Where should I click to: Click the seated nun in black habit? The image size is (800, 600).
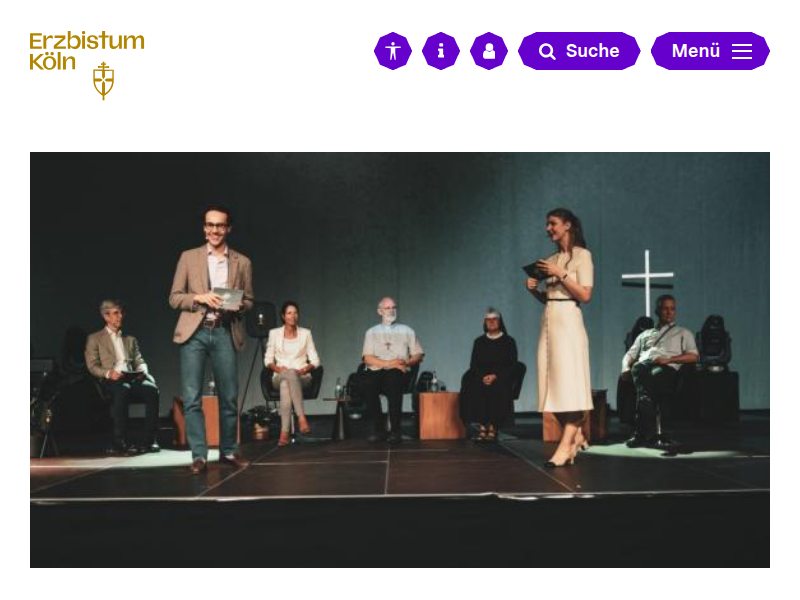(489, 375)
